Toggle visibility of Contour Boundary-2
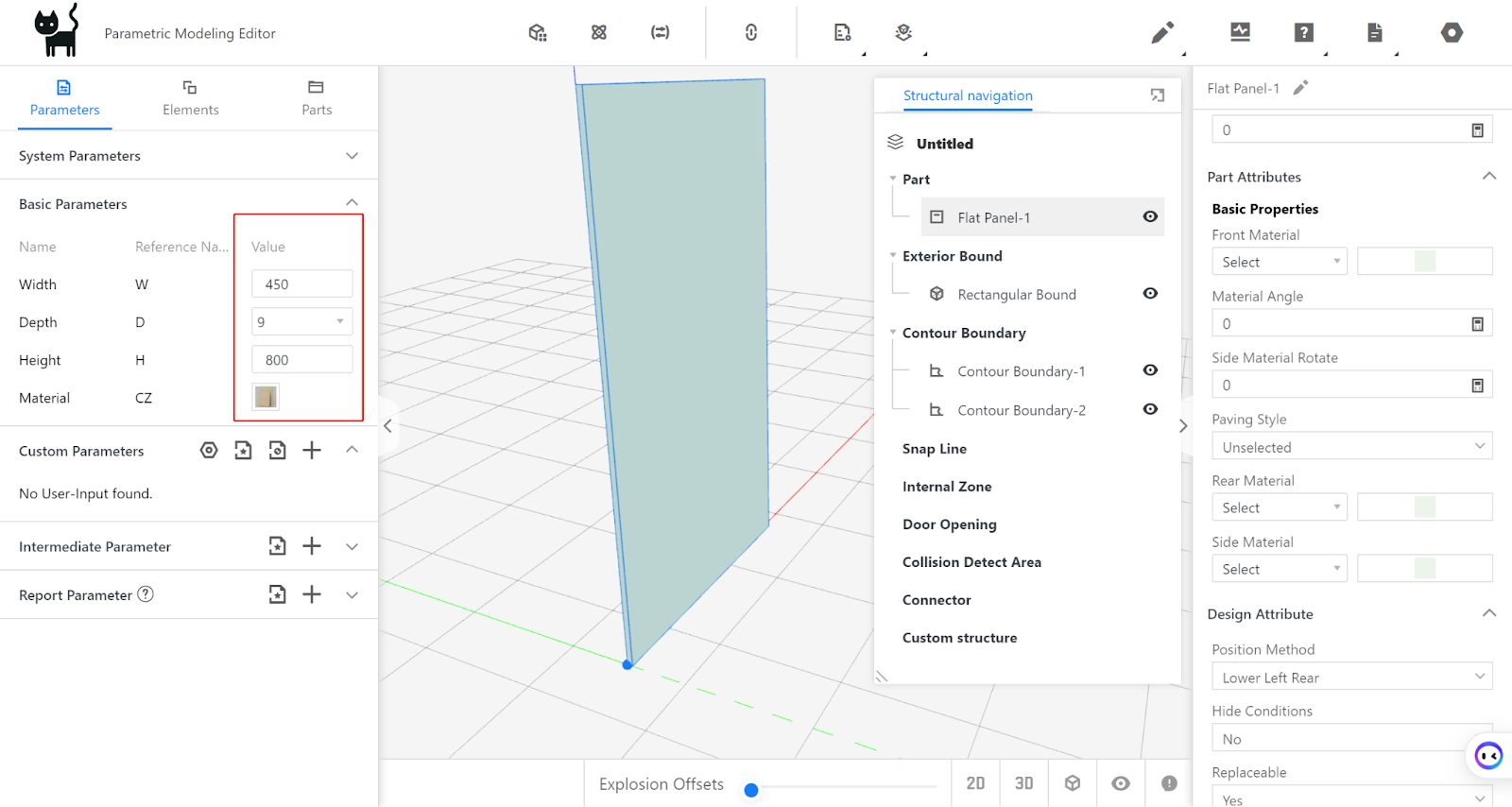1512x807 pixels. [1150, 409]
